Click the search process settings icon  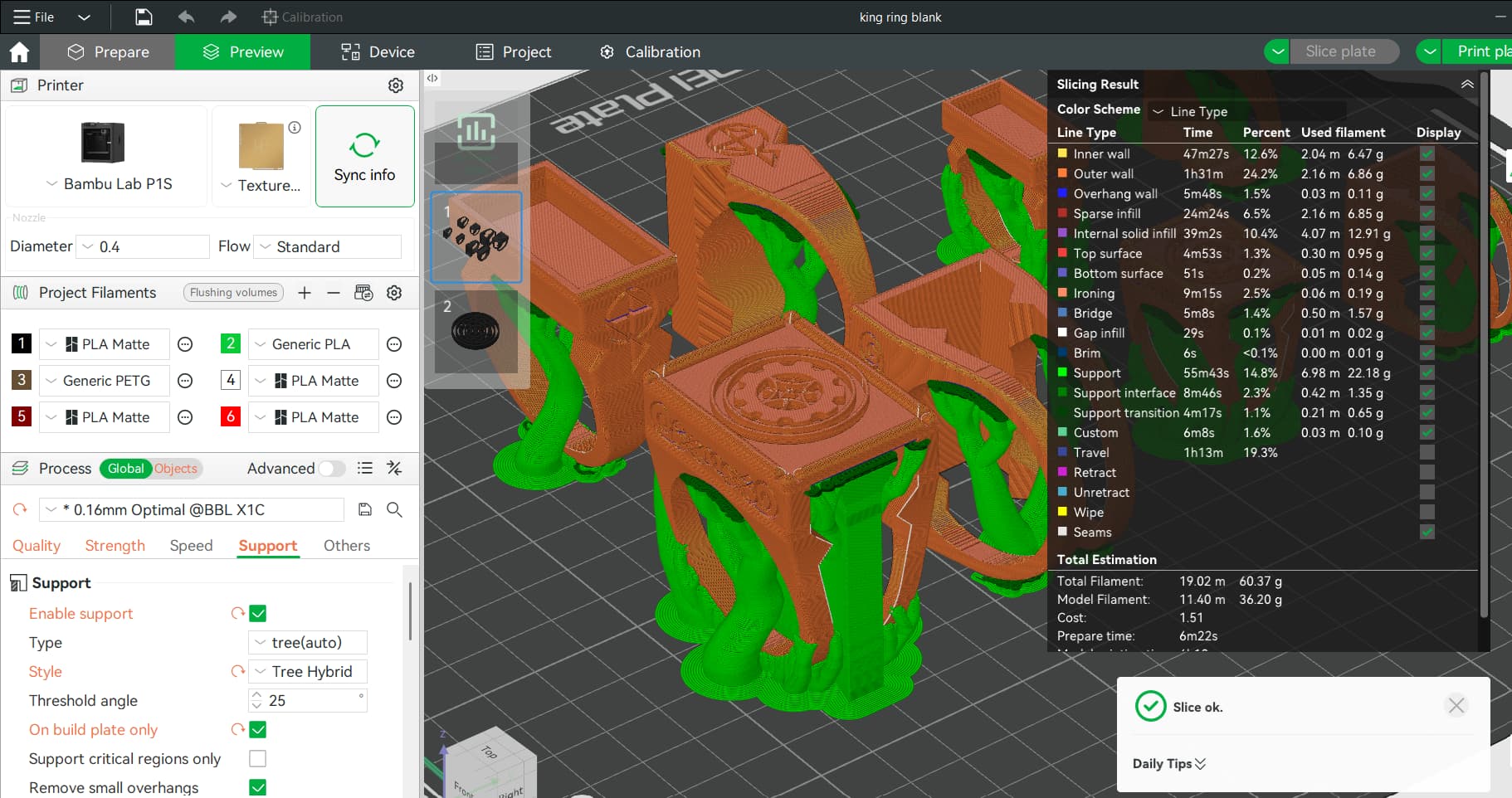394,509
